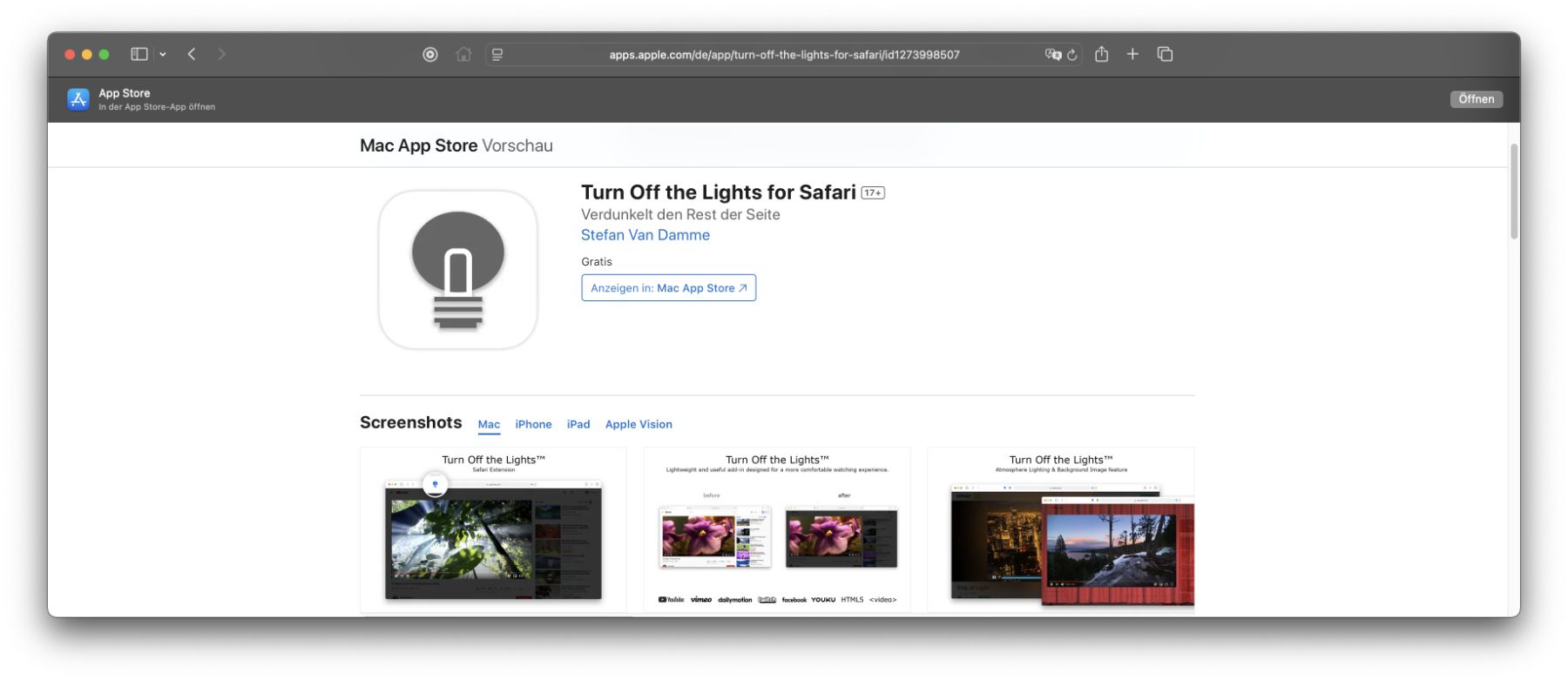1568x680 pixels.
Task: Toggle the Safari sidebar
Action: [139, 54]
